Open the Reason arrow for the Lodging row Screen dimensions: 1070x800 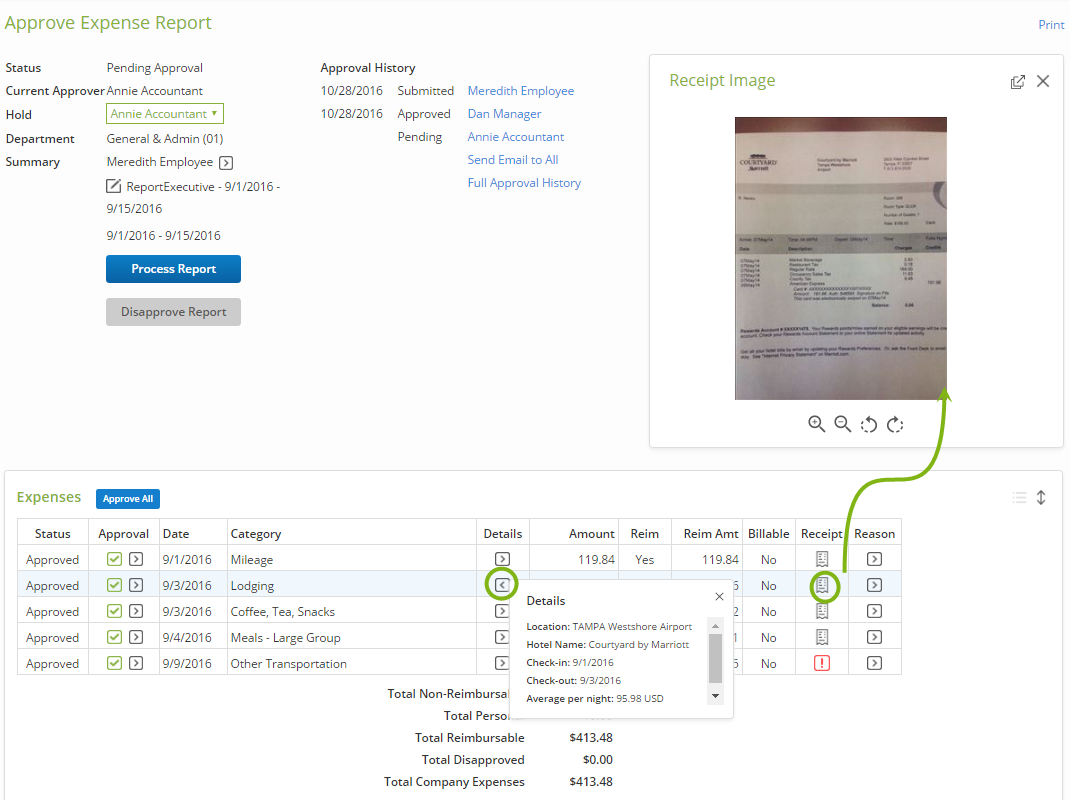click(874, 585)
